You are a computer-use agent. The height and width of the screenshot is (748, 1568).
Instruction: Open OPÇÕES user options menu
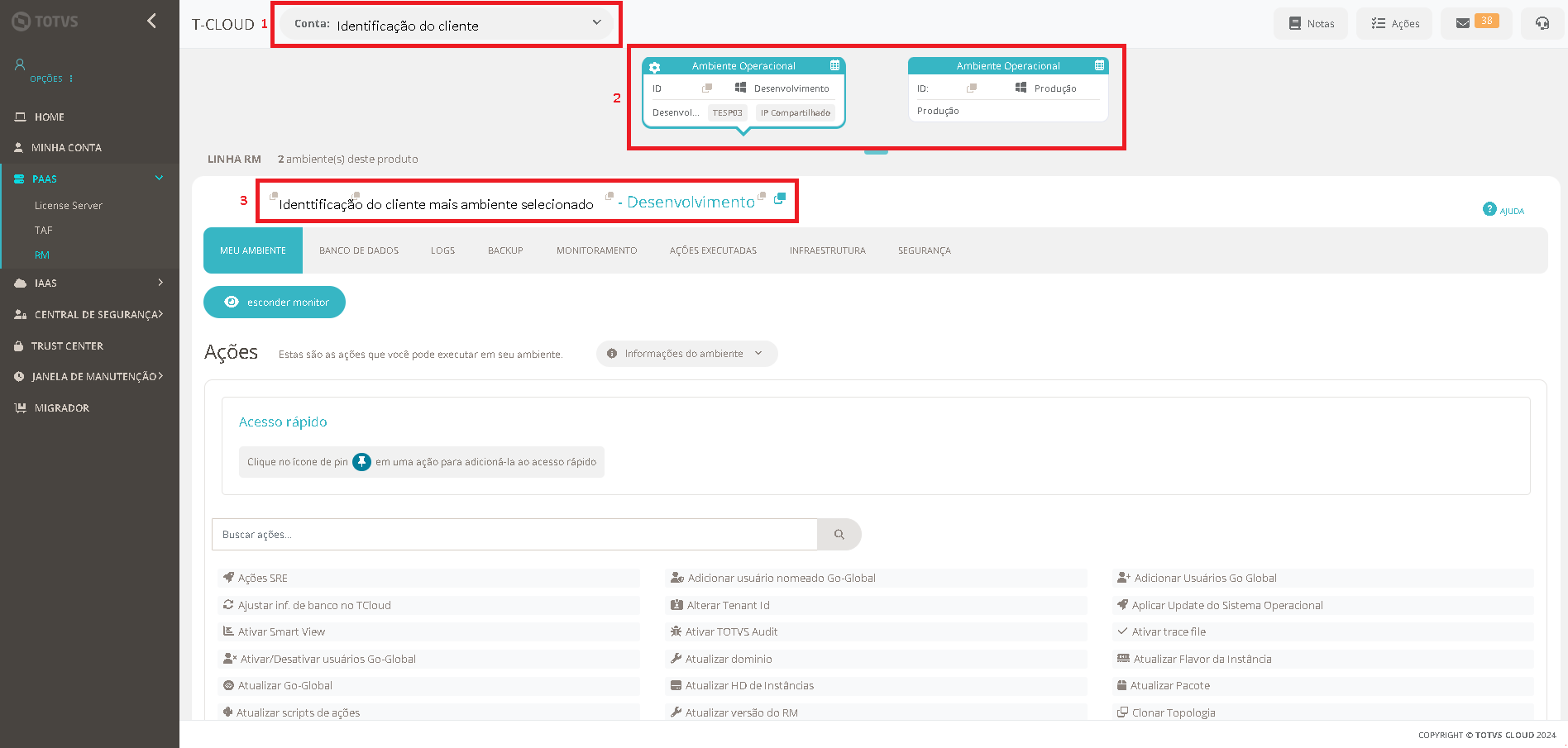[51, 79]
